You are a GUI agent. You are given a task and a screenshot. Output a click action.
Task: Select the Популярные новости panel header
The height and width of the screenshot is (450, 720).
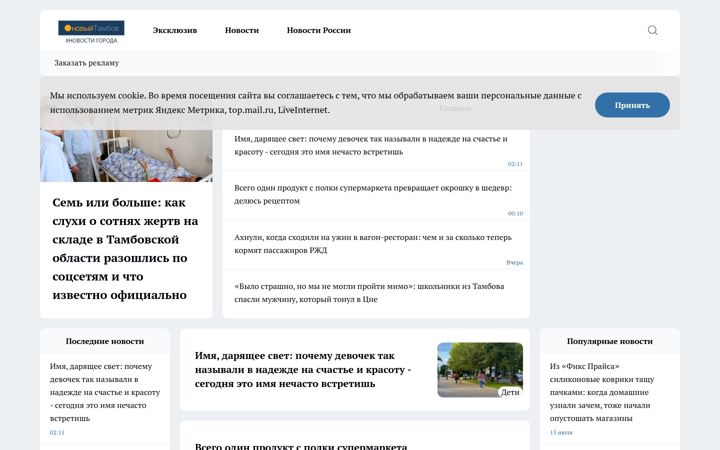[x=609, y=341]
